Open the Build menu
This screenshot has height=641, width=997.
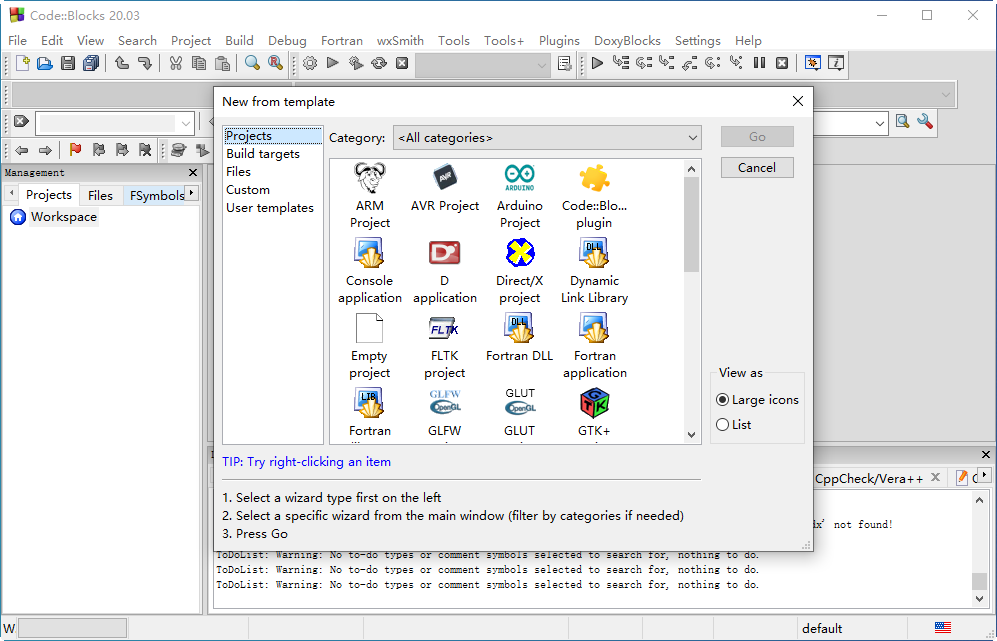pyautogui.click(x=239, y=41)
